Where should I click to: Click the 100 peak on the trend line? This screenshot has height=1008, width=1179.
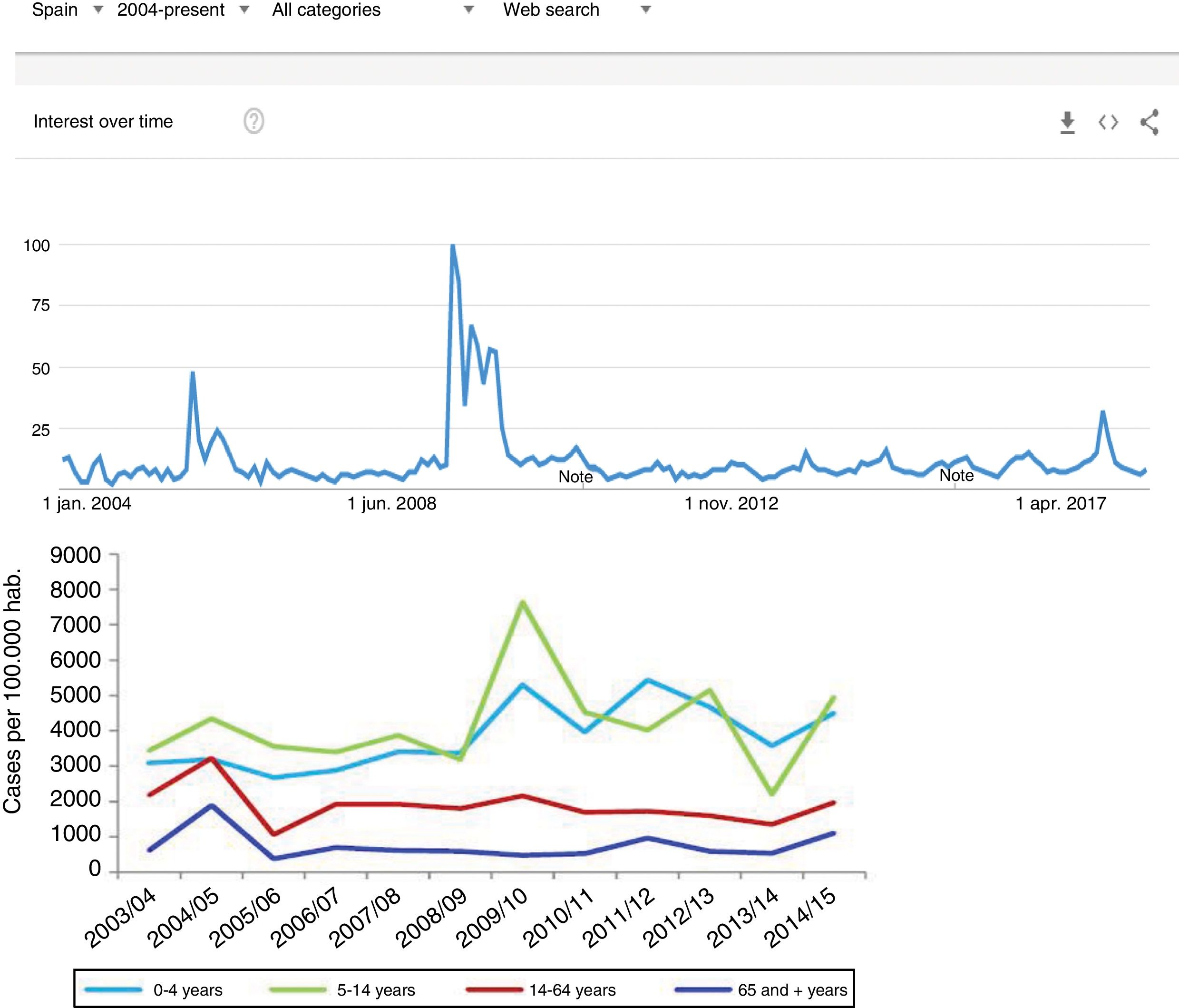[452, 246]
